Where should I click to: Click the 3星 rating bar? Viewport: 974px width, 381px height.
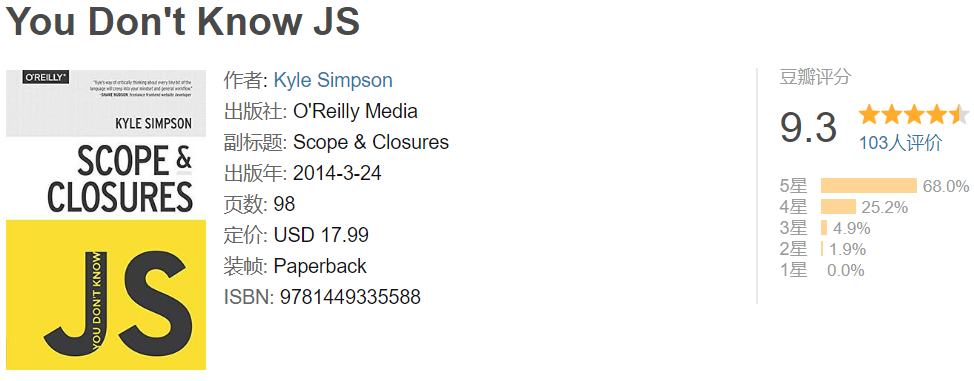click(824, 228)
